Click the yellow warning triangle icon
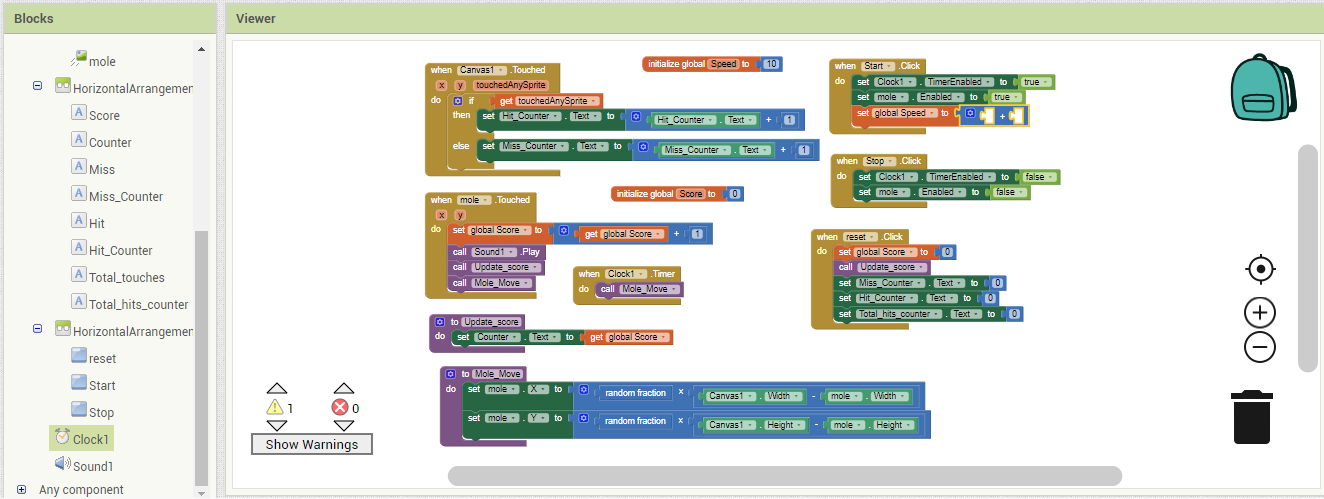 tap(275, 408)
